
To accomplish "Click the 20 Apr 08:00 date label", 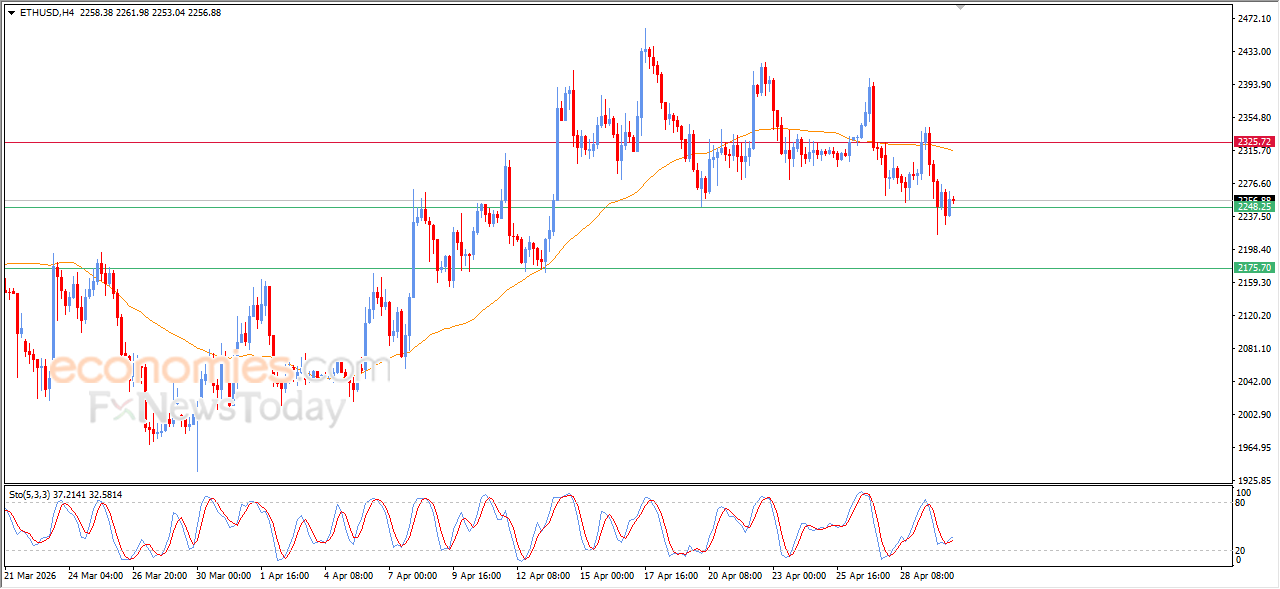I will (736, 576).
